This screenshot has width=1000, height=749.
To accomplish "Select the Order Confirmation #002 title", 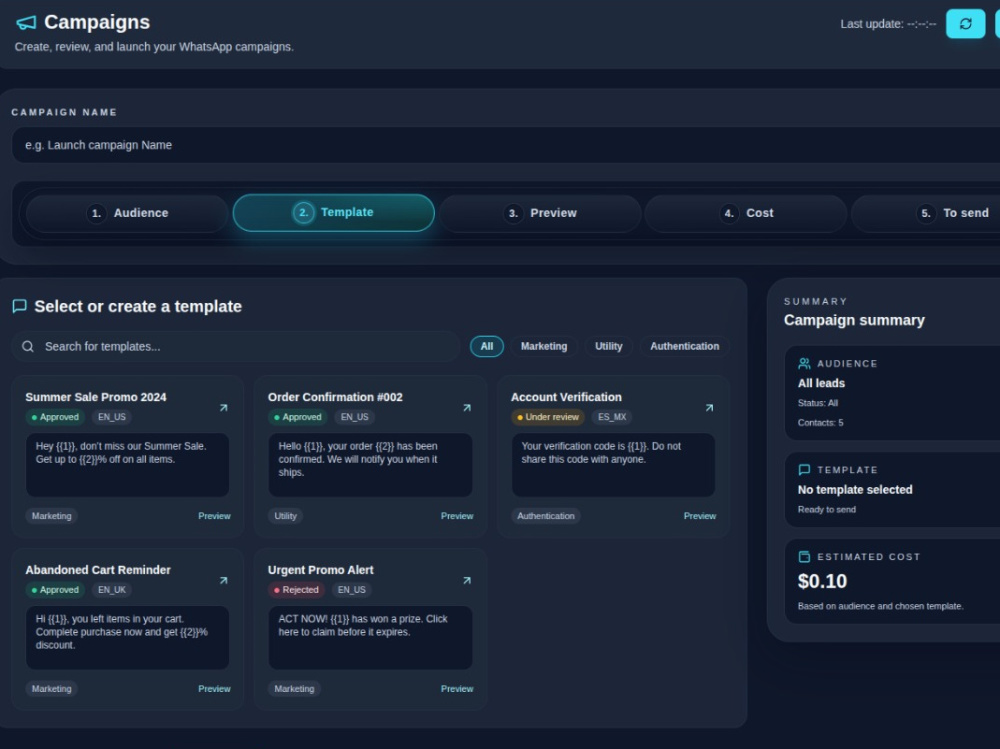I will (335, 397).
